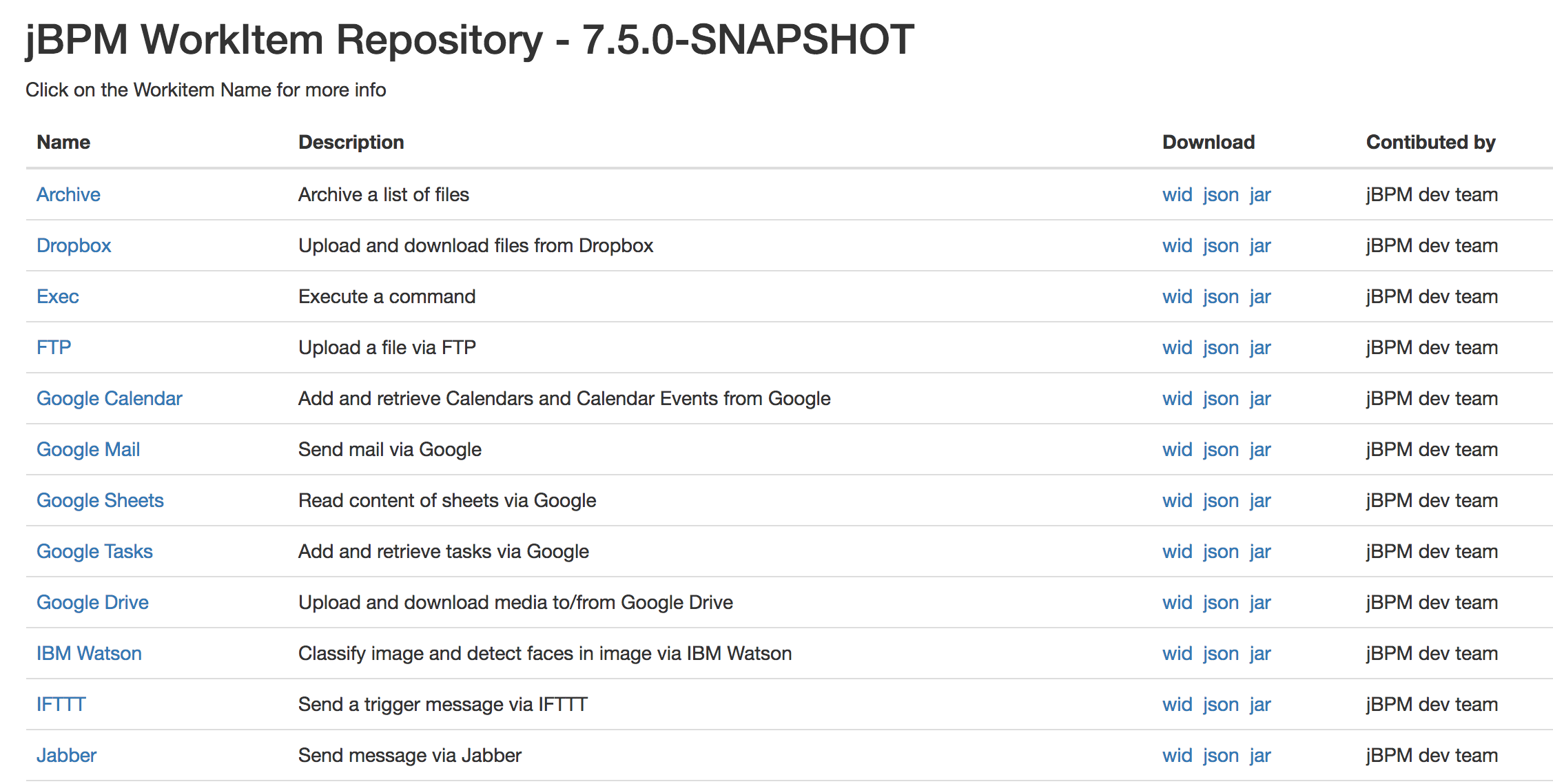Download the Jabber jar file
Viewport: 1553px width, 784px height.
1260,756
